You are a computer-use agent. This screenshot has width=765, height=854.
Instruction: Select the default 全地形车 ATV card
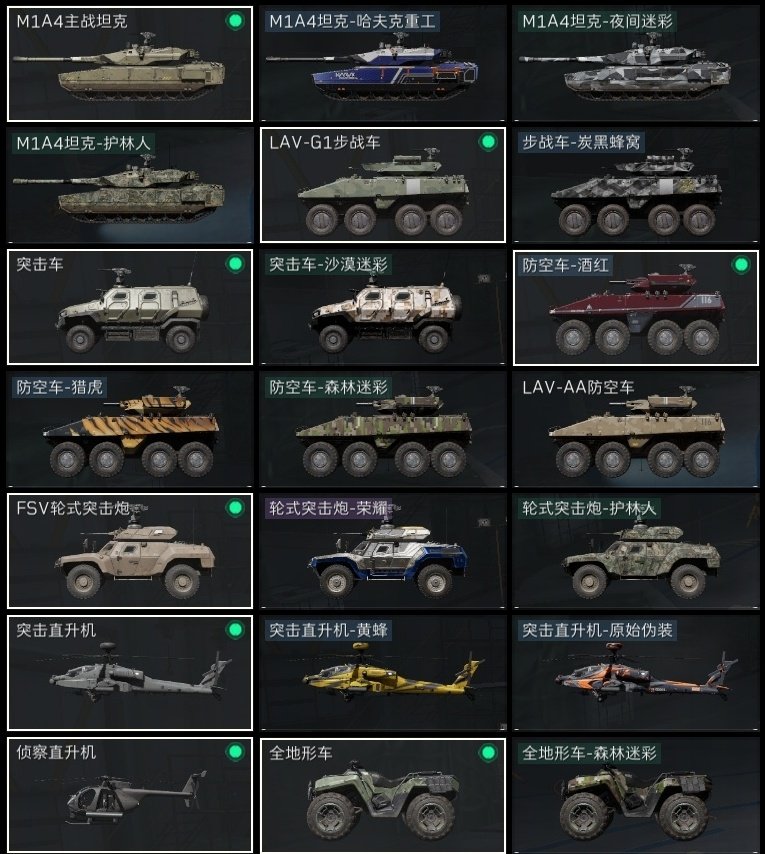[x=383, y=796]
